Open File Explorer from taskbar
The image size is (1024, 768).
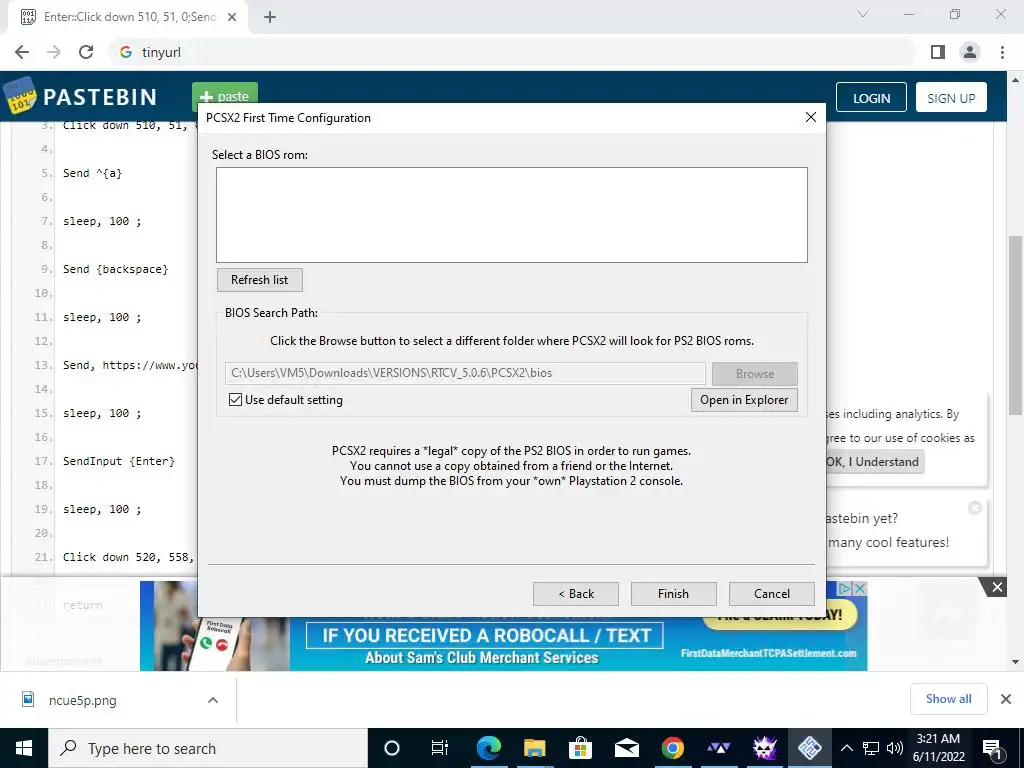pyautogui.click(x=534, y=748)
